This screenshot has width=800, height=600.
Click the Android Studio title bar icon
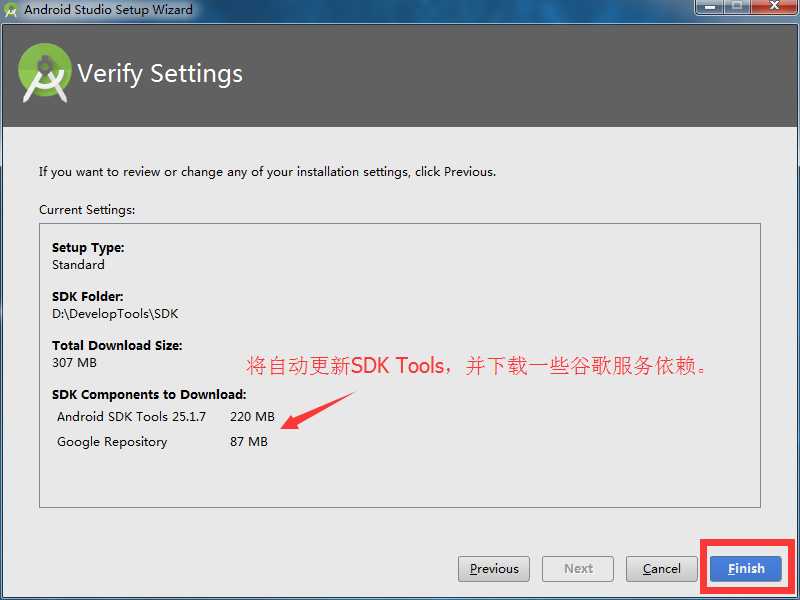pyautogui.click(x=11, y=9)
